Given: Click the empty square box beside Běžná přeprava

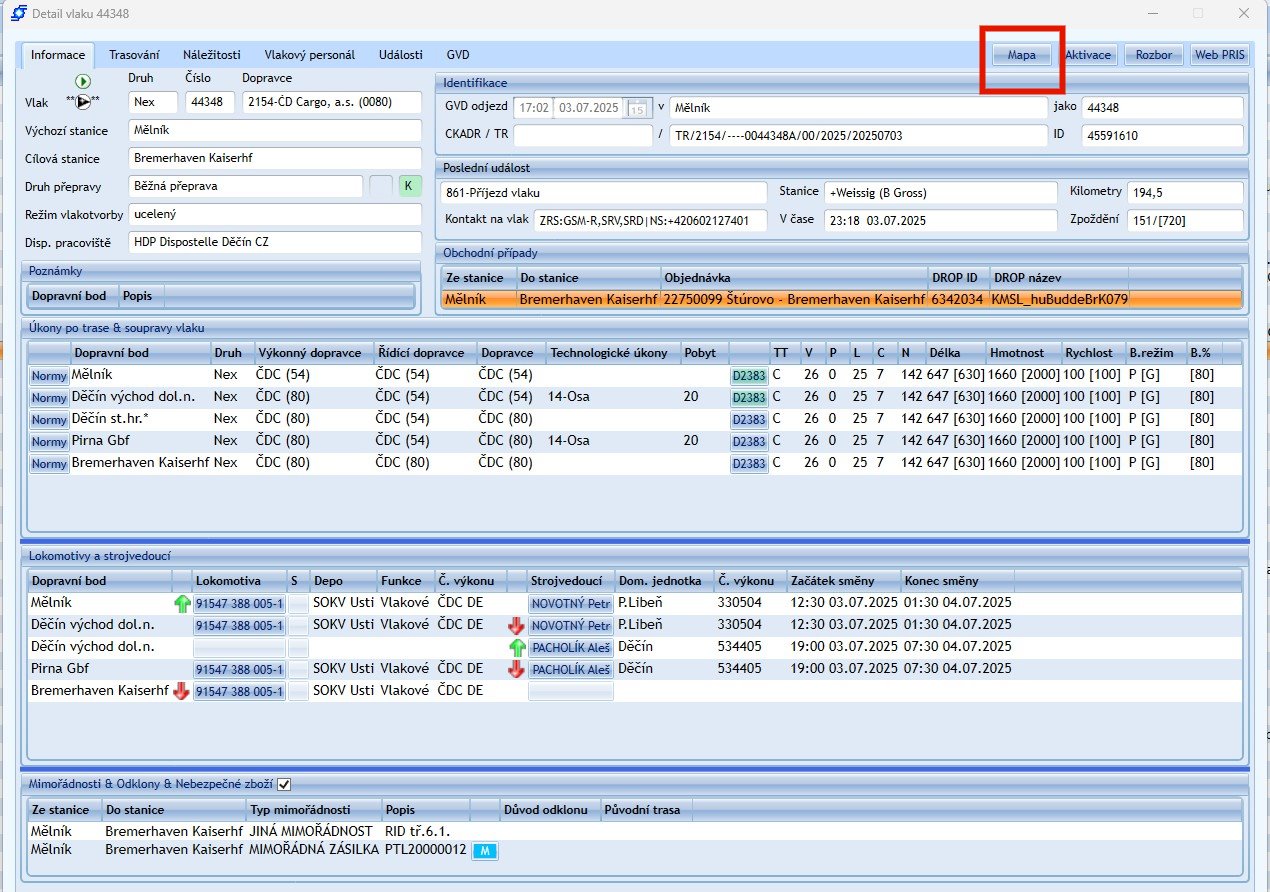Looking at the screenshot, I should [381, 186].
